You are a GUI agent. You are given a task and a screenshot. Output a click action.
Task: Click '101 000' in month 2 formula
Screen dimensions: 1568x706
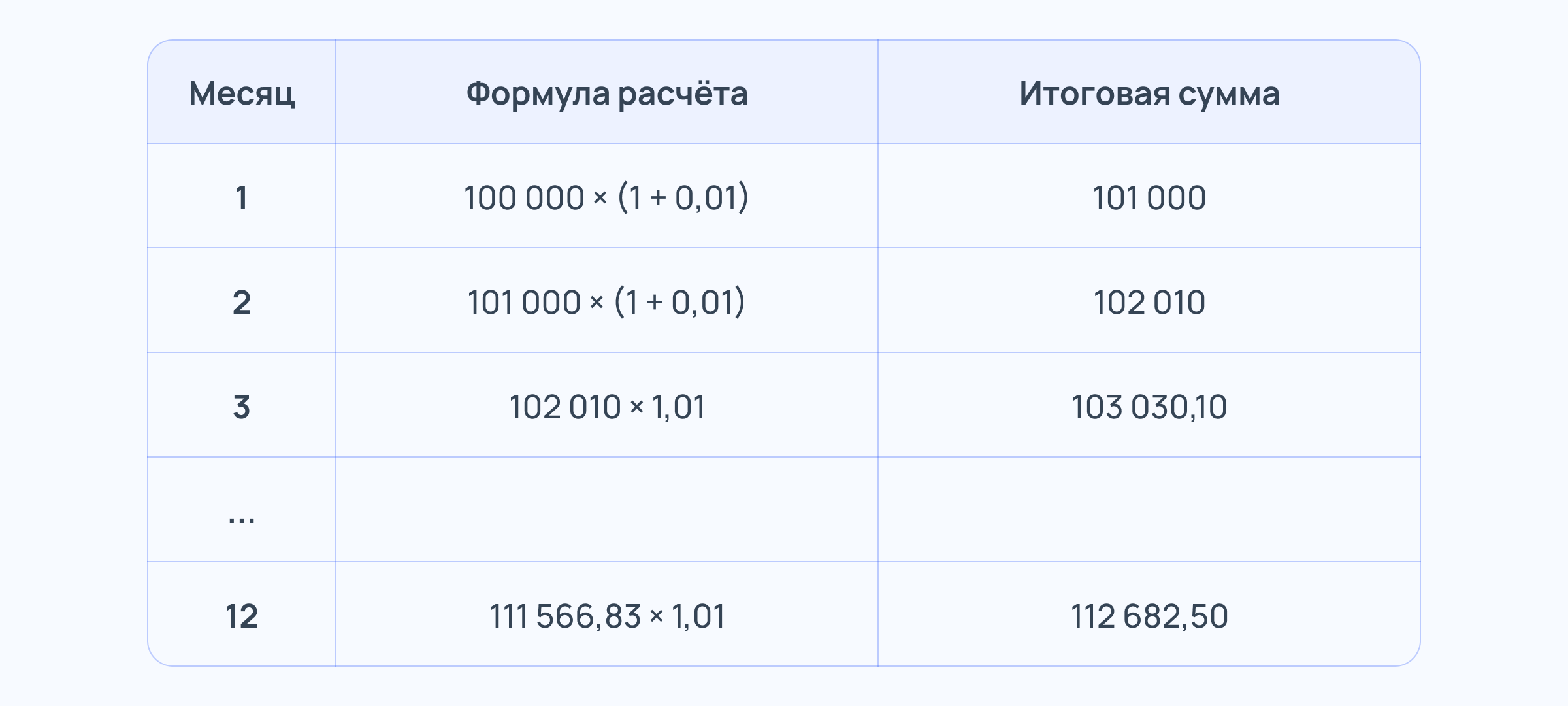(524, 302)
